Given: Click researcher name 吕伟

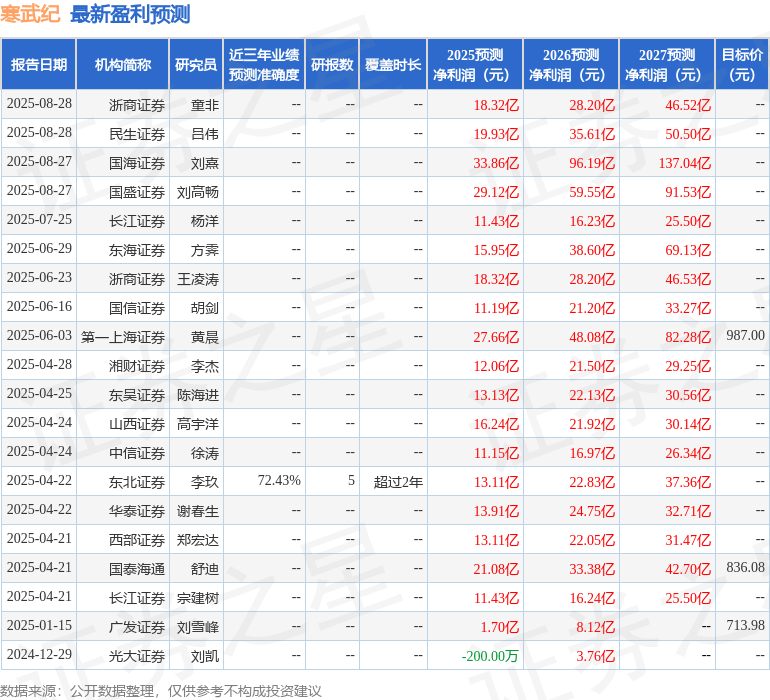Looking at the screenshot, I should (205, 134).
